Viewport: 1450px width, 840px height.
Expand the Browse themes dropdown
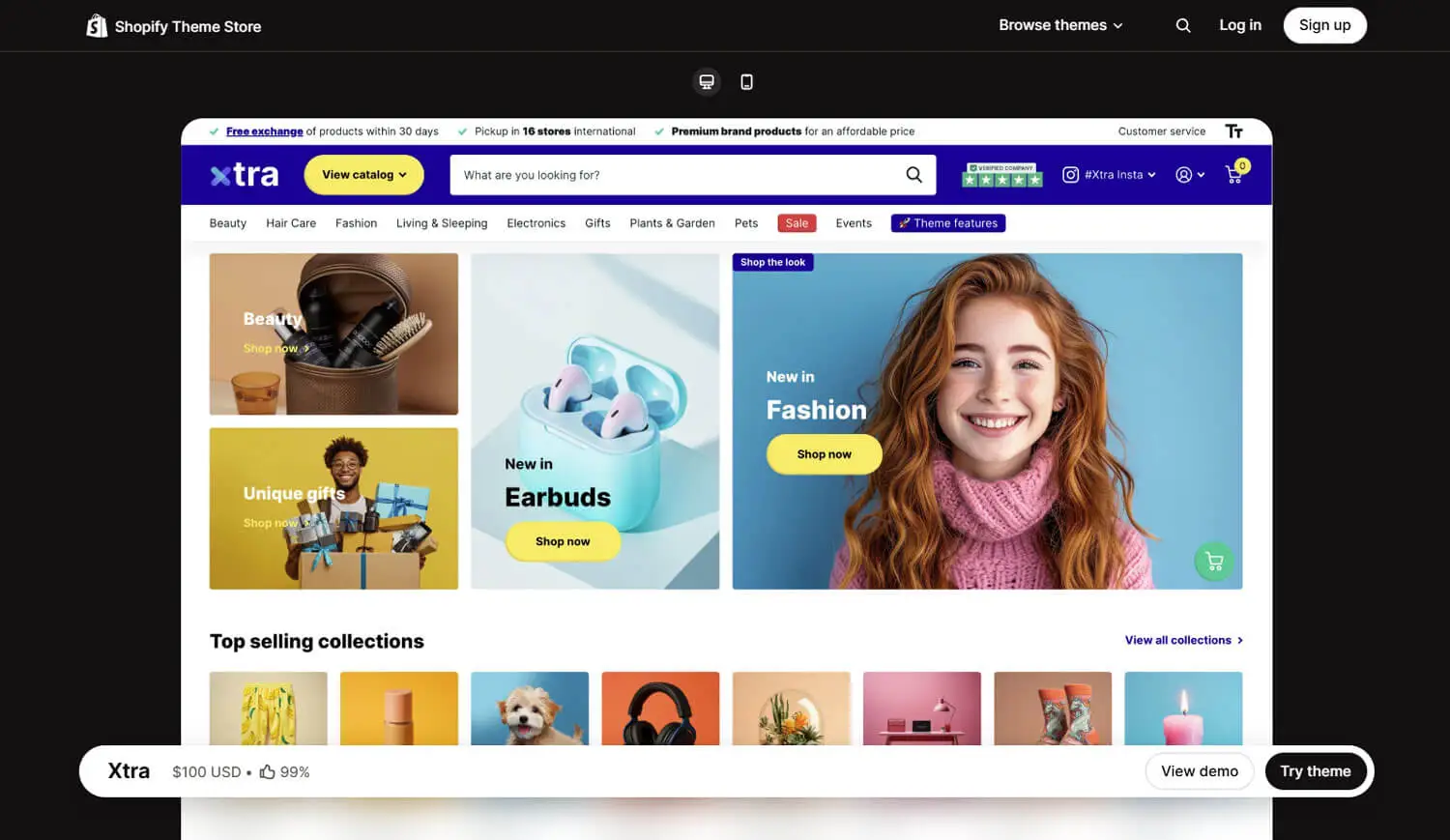[1060, 25]
